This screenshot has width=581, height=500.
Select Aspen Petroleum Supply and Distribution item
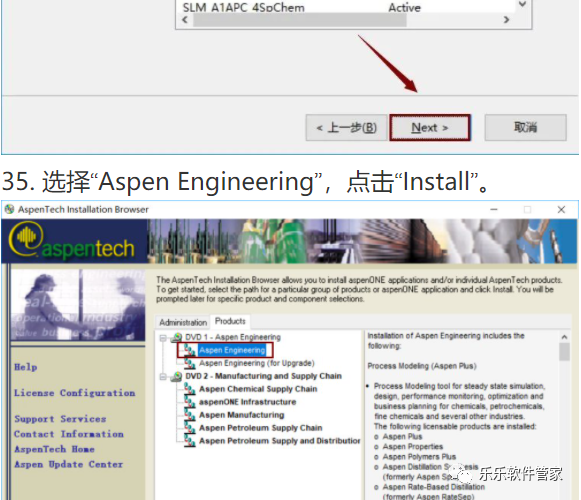coord(280,441)
